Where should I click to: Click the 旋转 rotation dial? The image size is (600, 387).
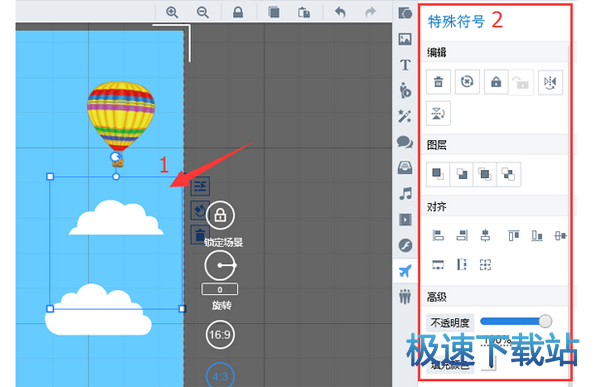220,265
